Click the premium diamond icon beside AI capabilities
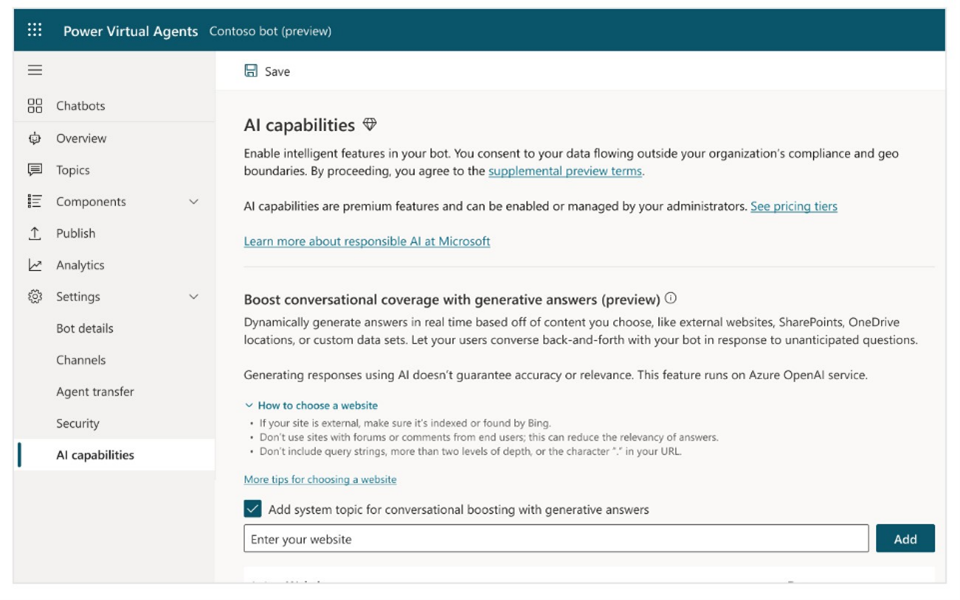 tap(370, 125)
